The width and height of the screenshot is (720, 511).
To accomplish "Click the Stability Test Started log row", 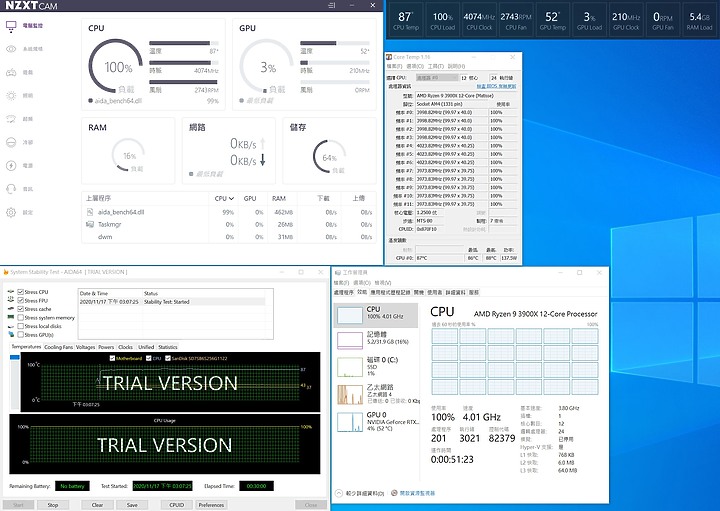I will [x=172, y=302].
